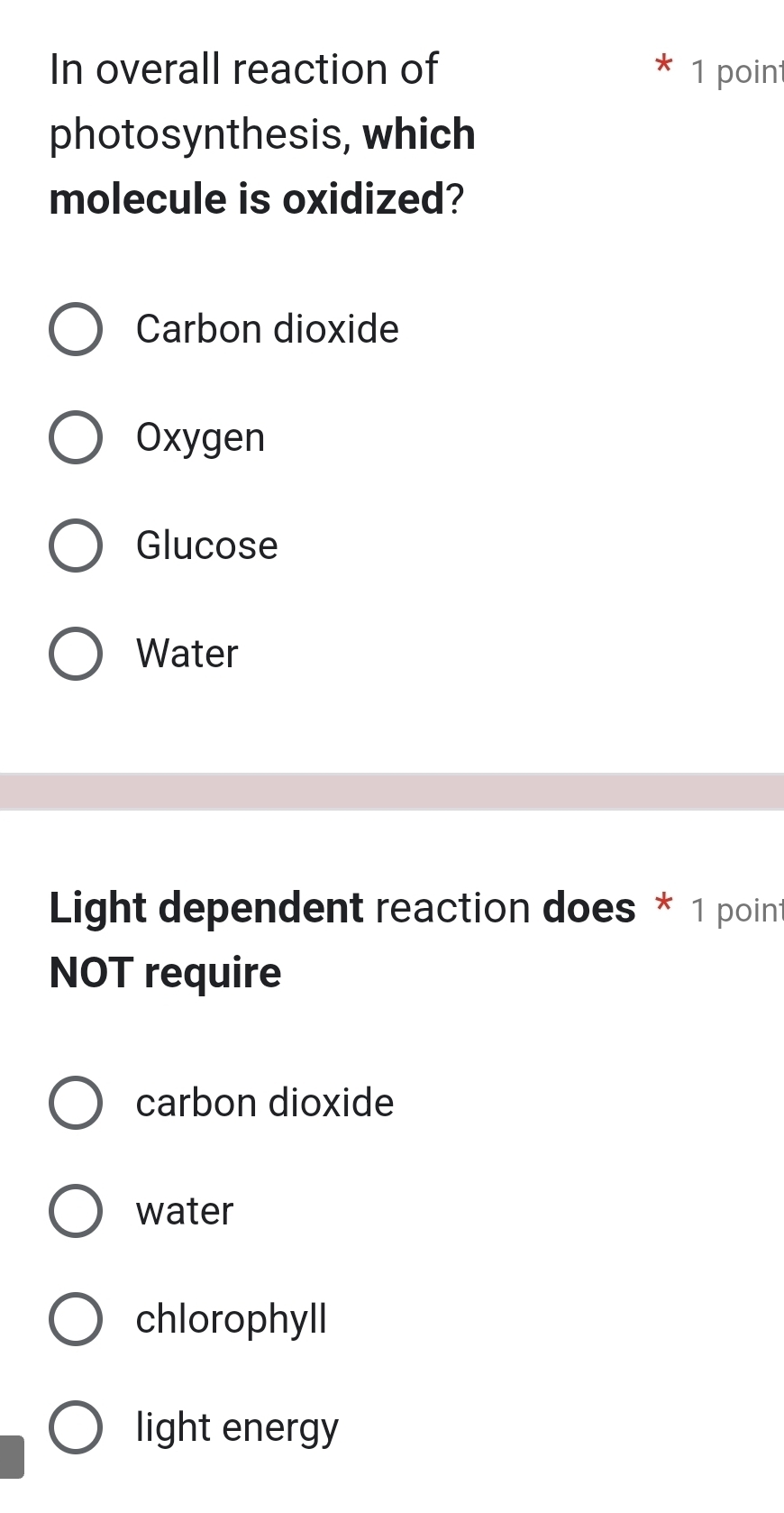Click the Water answer text
The height and width of the screenshot is (1513, 784).
tap(186, 654)
